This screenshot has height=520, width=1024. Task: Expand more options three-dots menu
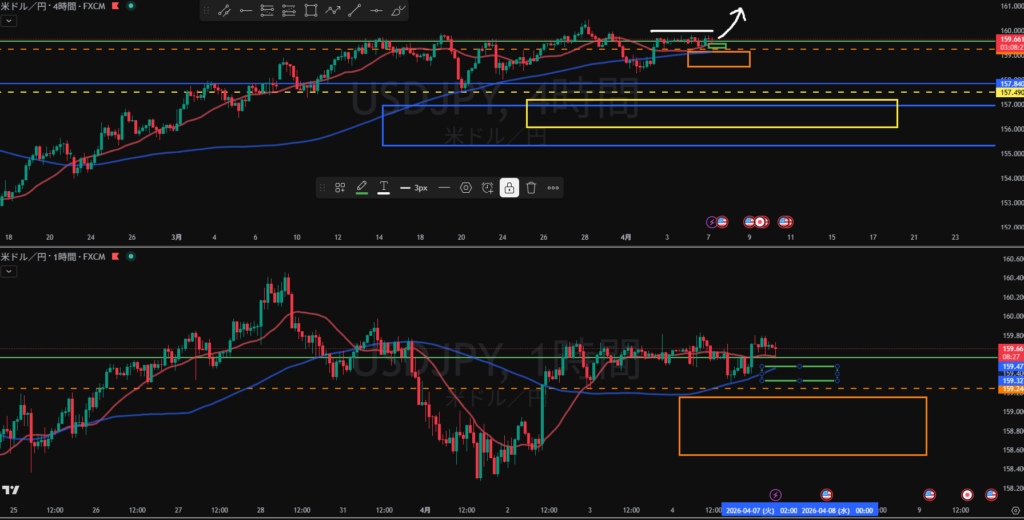[553, 187]
